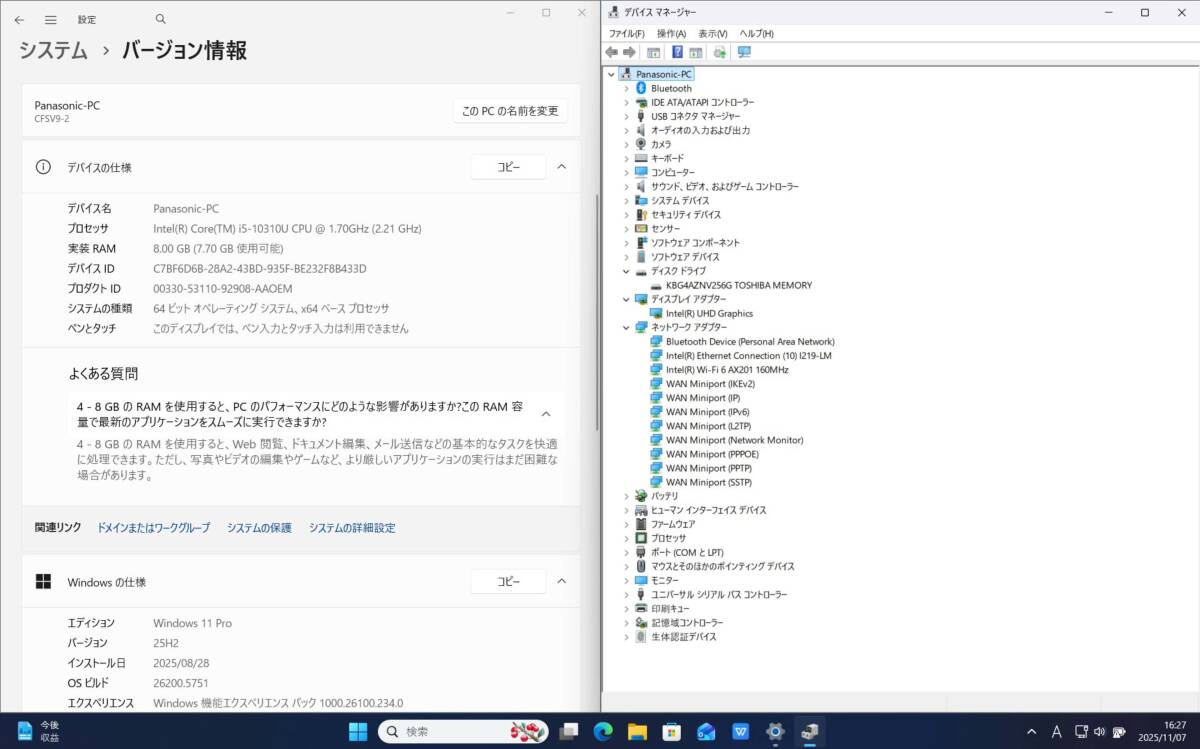Open the 操作(A) menu in Device Manager
The width and height of the screenshot is (1200, 749).
[670, 33]
